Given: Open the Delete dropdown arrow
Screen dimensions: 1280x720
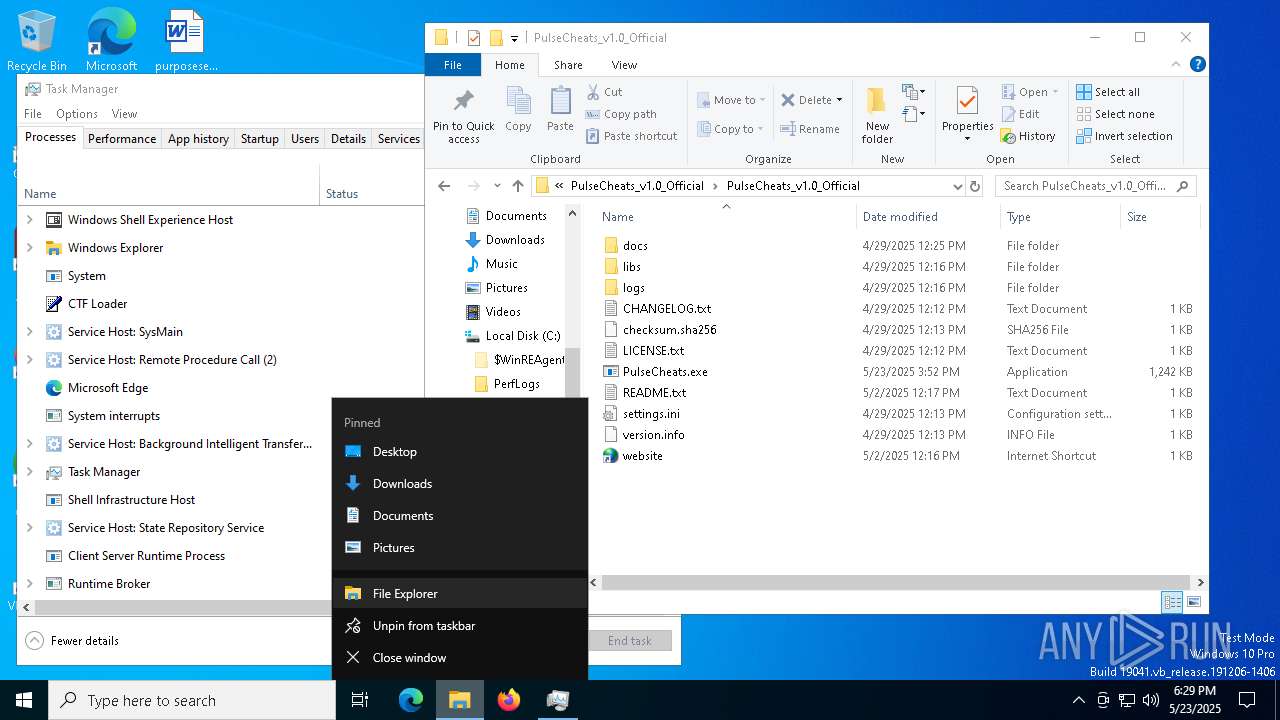Looking at the screenshot, I should pyautogui.click(x=839, y=100).
